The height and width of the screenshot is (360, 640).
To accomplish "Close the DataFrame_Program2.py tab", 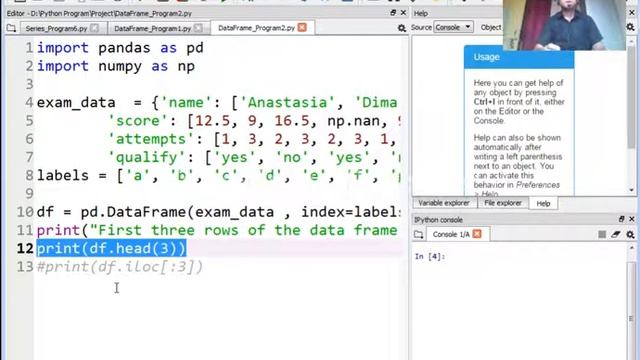I will 302,27.
